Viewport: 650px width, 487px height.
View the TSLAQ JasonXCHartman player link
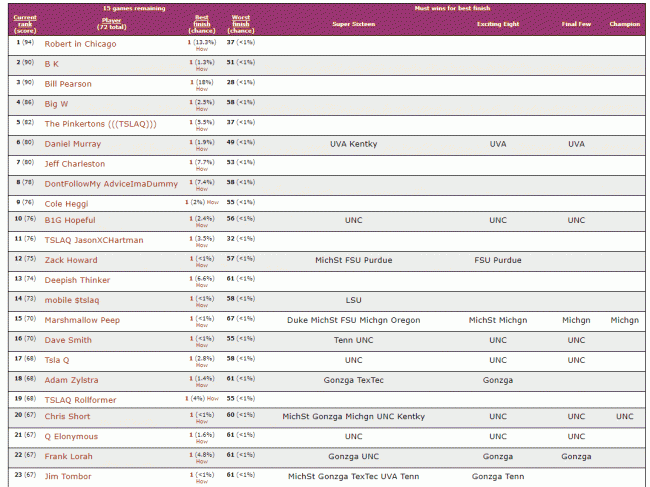(x=94, y=241)
